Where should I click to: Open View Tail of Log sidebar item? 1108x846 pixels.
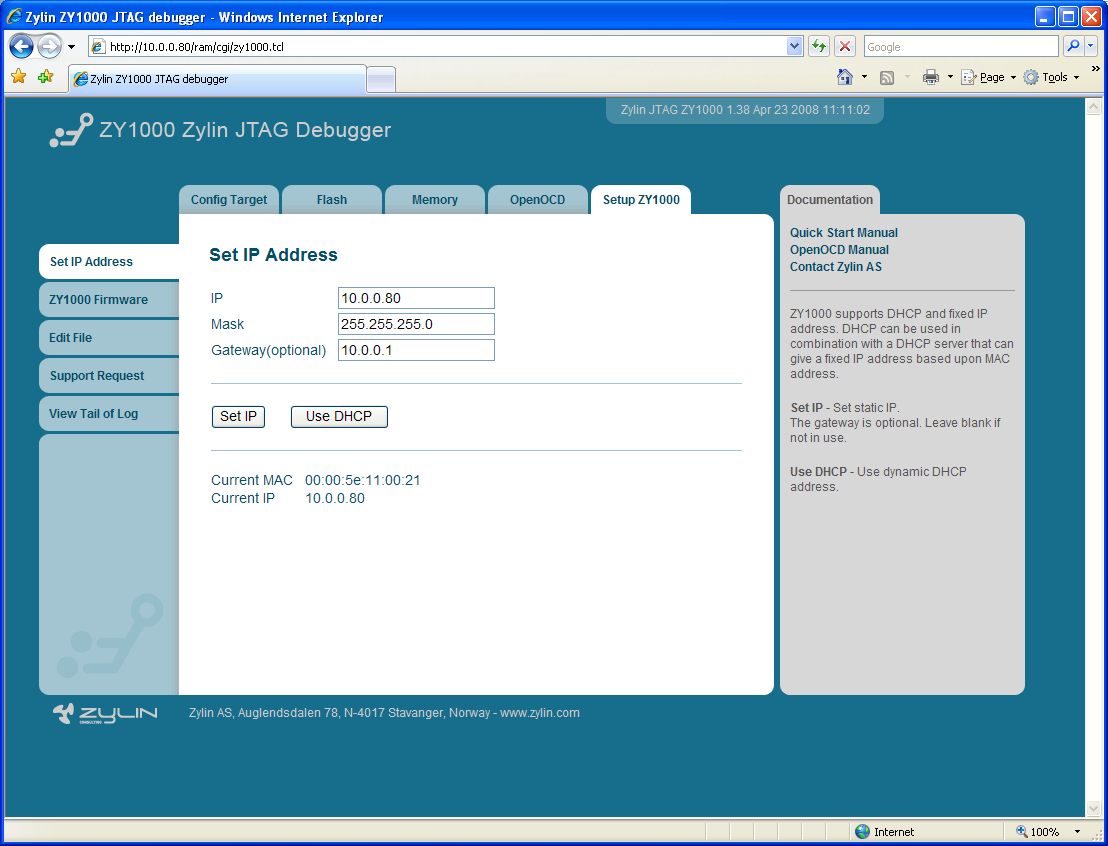(109, 414)
